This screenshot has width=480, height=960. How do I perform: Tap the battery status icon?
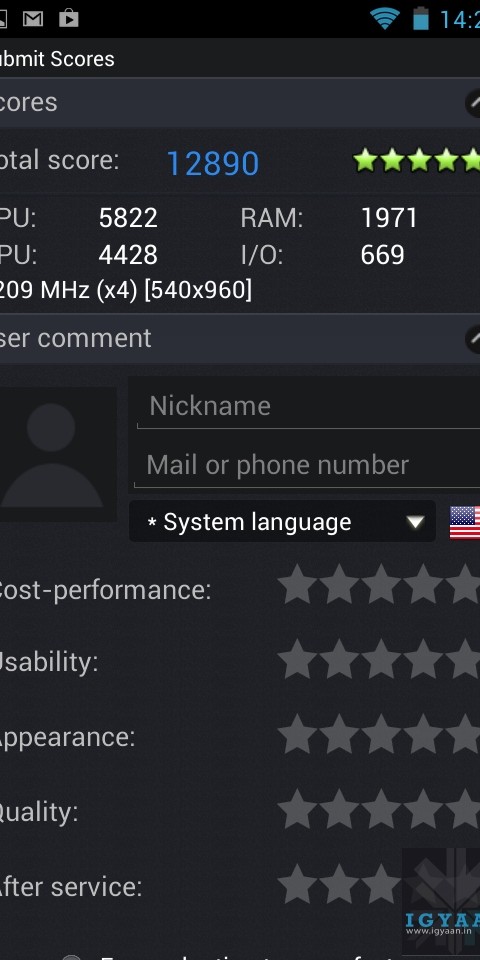pos(421,18)
